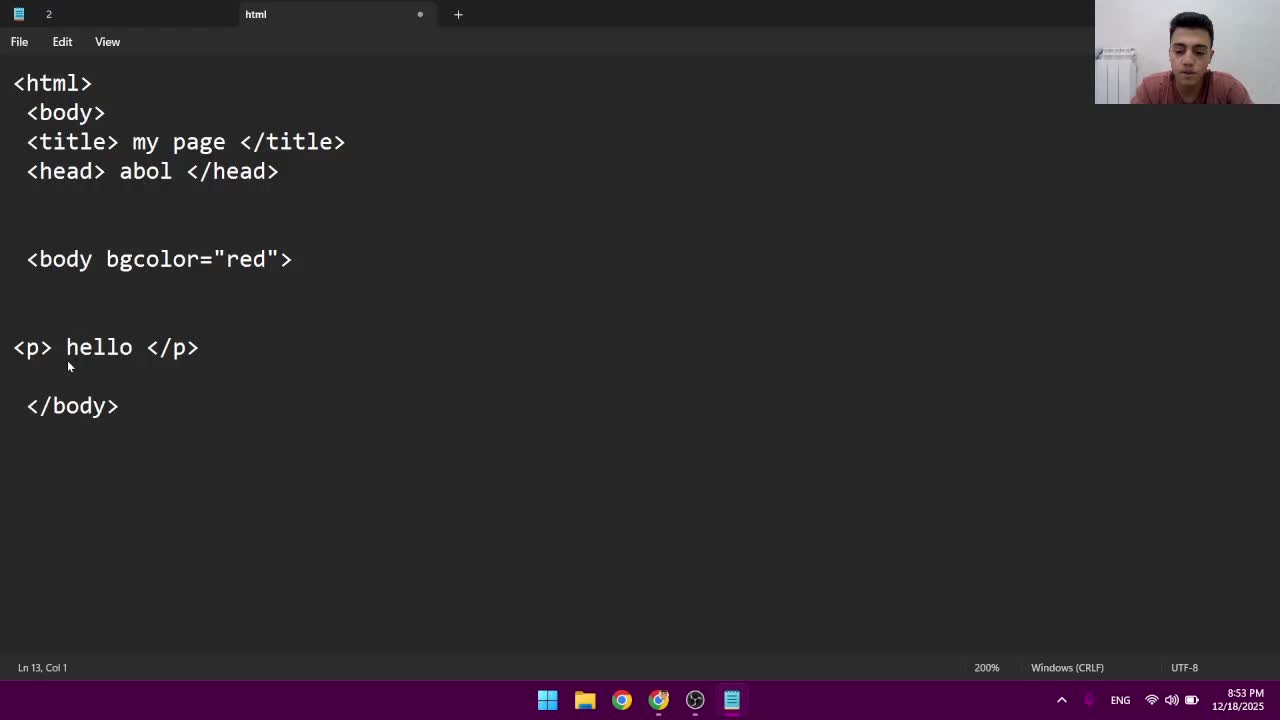
Task: Open the Windows Start menu
Action: 547,700
